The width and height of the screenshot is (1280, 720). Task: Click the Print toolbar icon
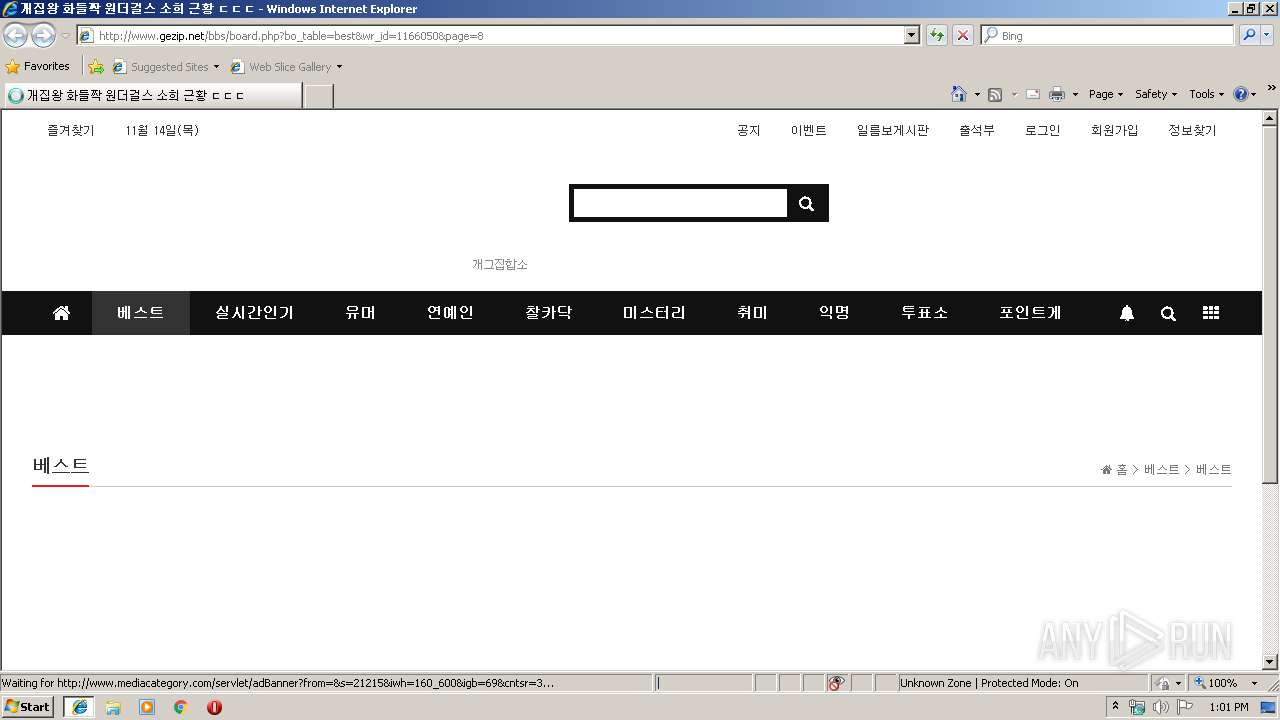(x=1057, y=94)
